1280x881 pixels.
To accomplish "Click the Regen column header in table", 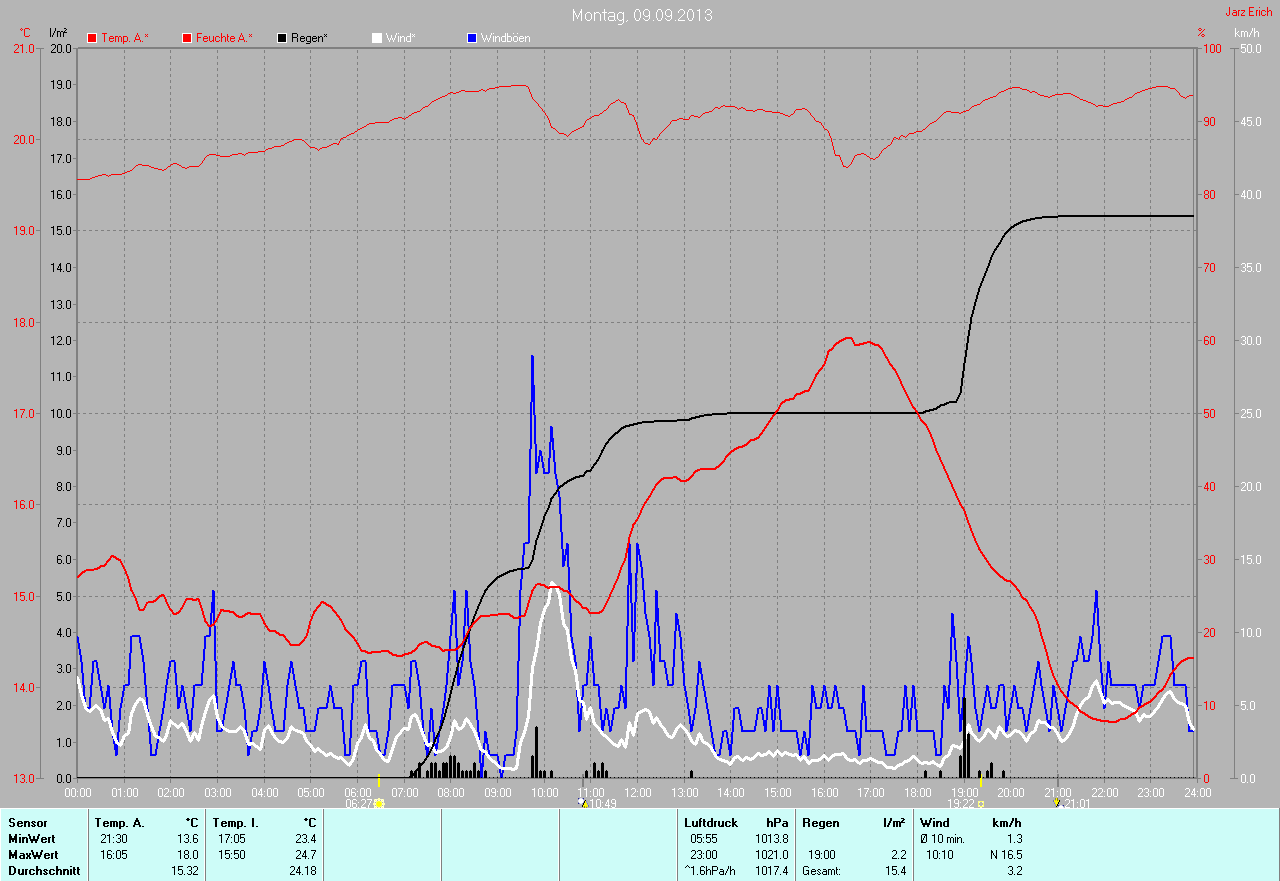I will tap(820, 823).
